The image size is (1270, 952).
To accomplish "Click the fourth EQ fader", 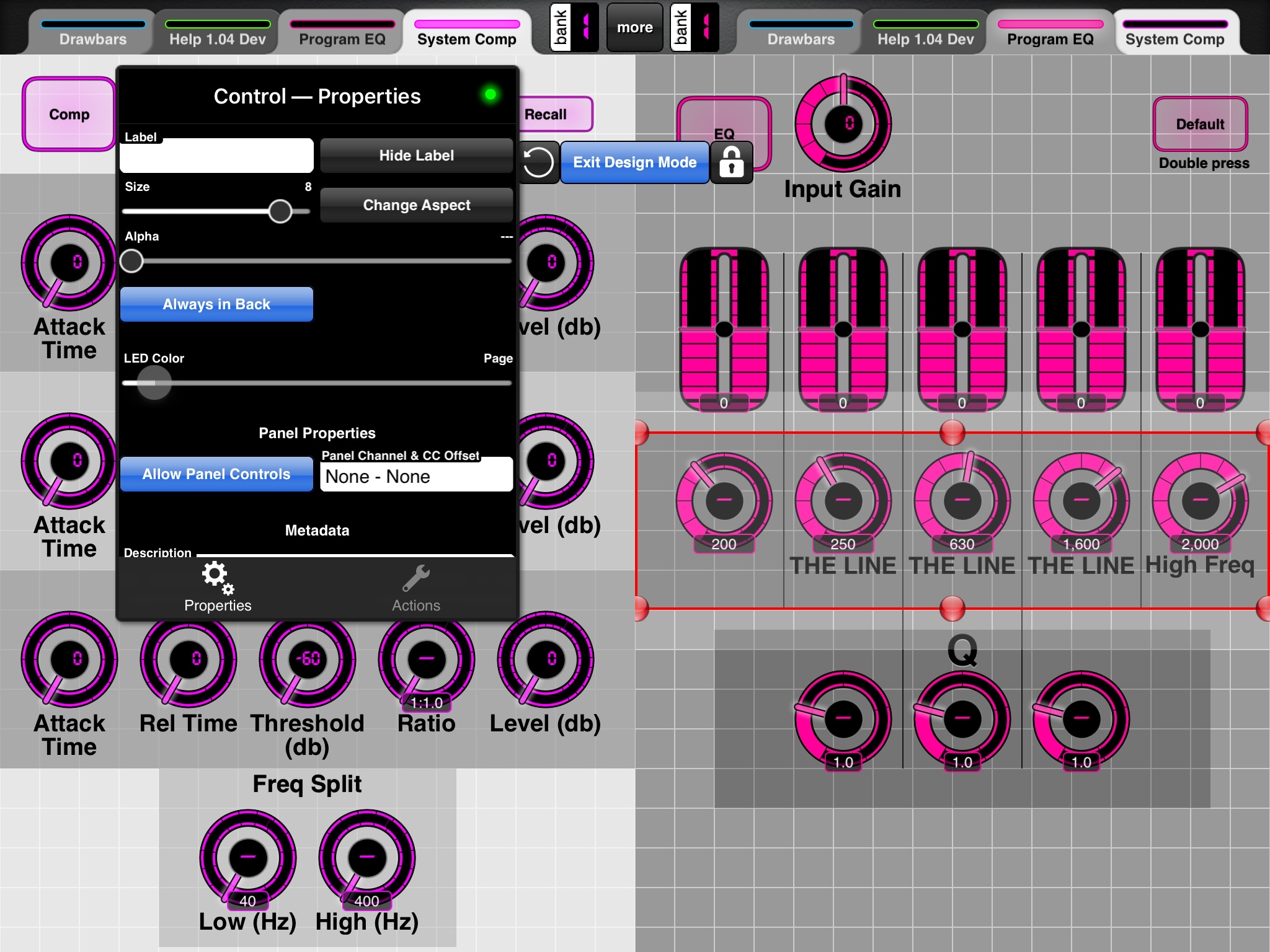I will (1081, 329).
